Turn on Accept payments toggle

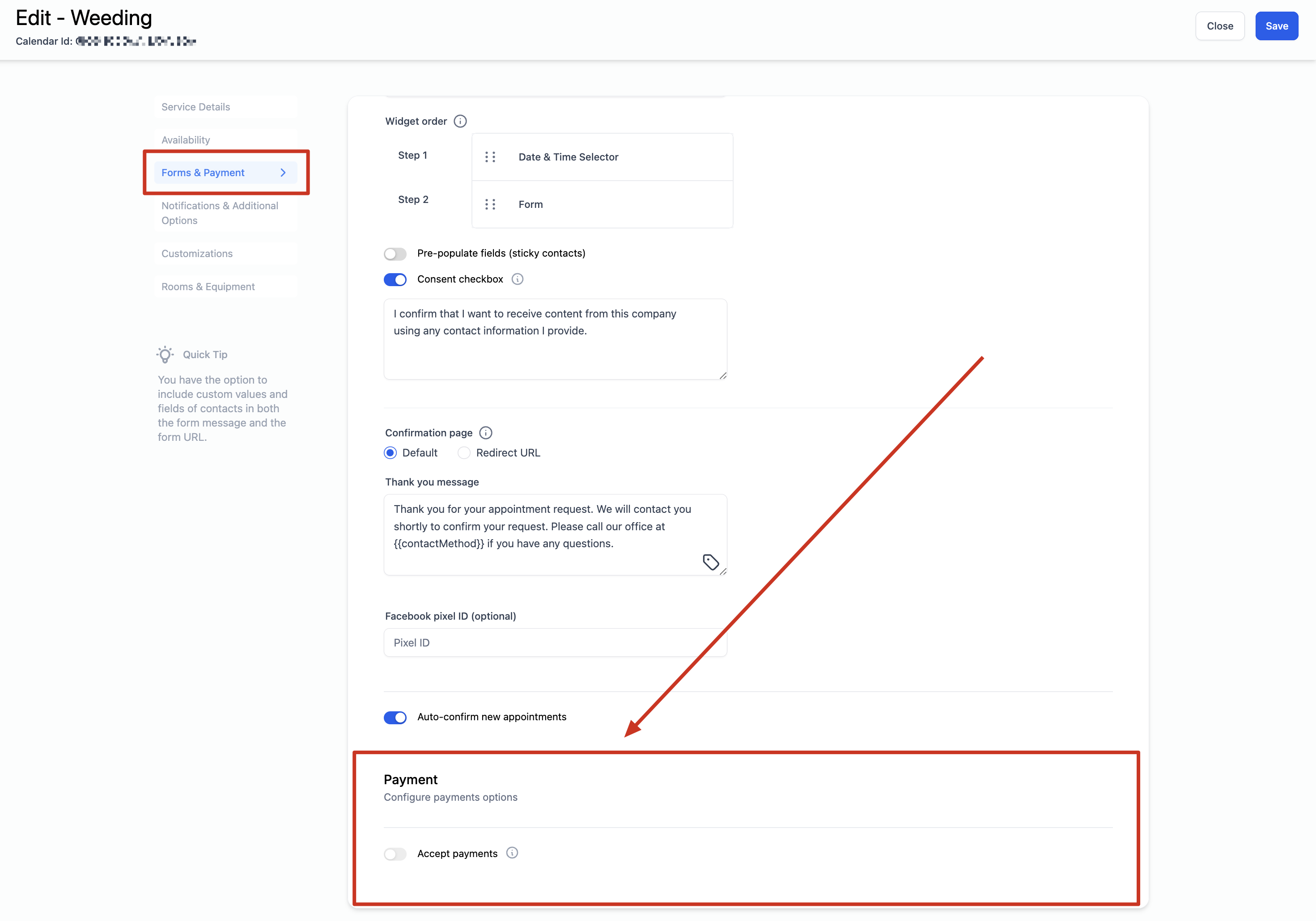(x=395, y=854)
